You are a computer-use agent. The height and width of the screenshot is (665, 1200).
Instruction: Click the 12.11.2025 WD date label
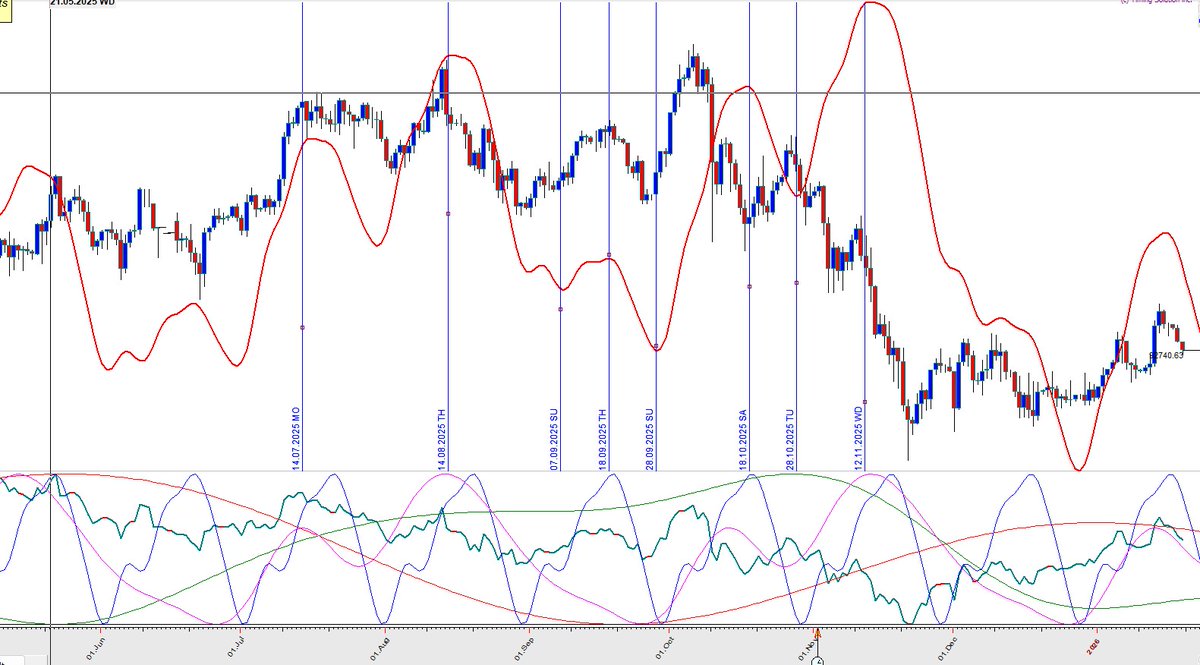(x=858, y=437)
